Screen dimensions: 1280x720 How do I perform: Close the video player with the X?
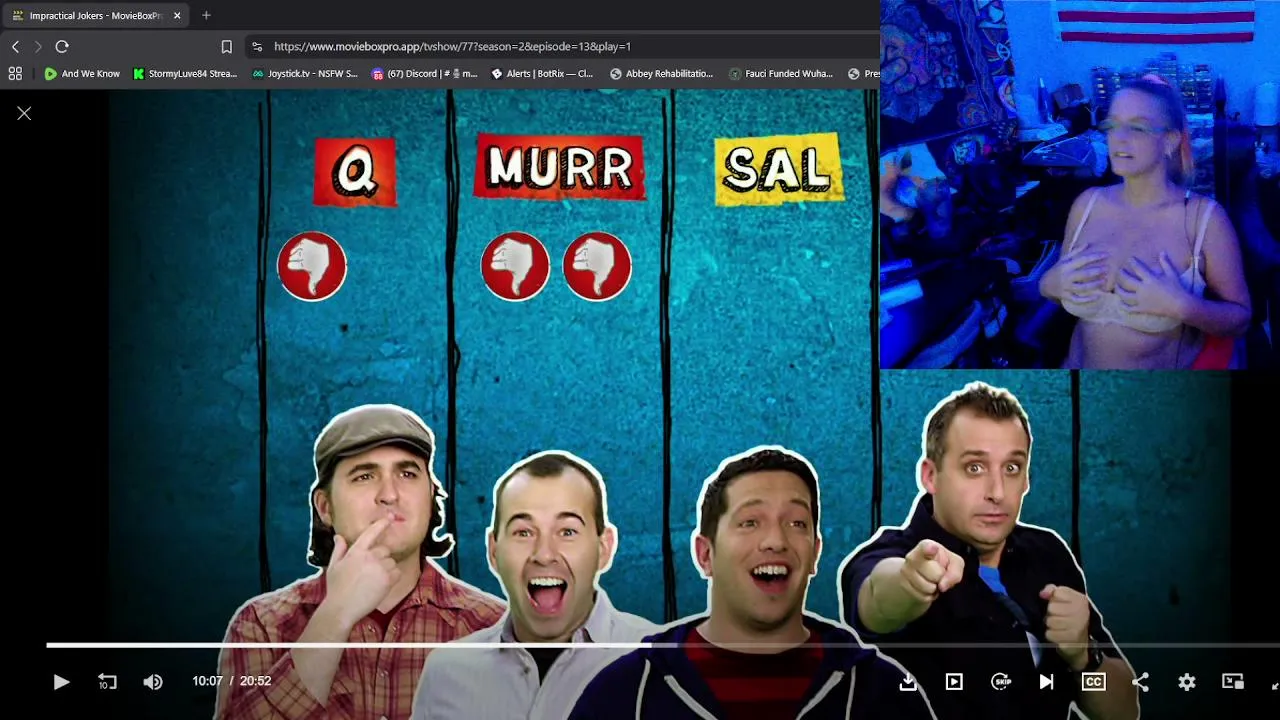click(24, 113)
